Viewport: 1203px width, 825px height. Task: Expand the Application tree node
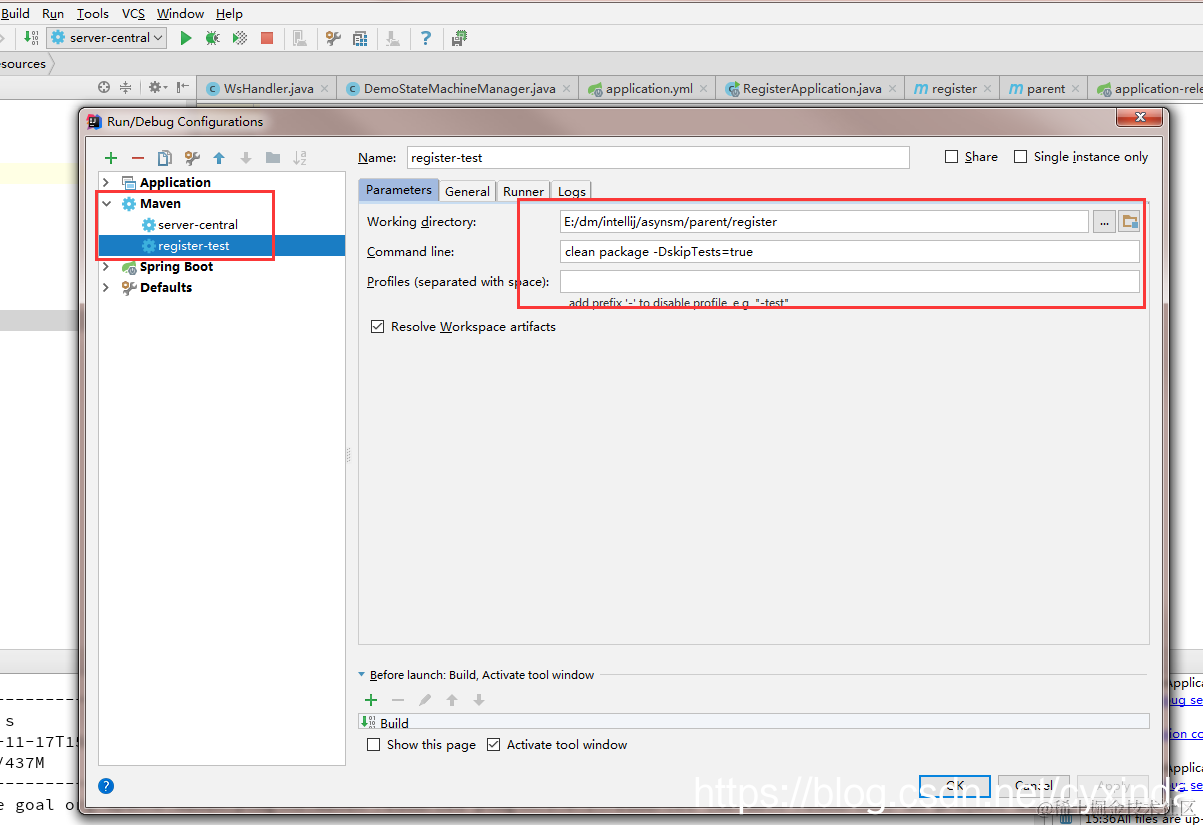point(106,182)
